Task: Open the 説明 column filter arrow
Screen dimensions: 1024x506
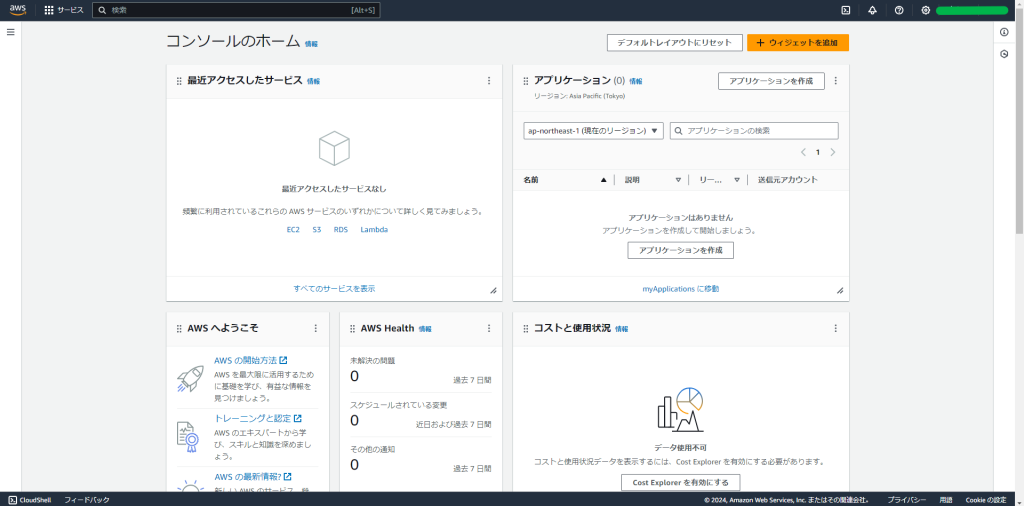Action: tap(678, 180)
